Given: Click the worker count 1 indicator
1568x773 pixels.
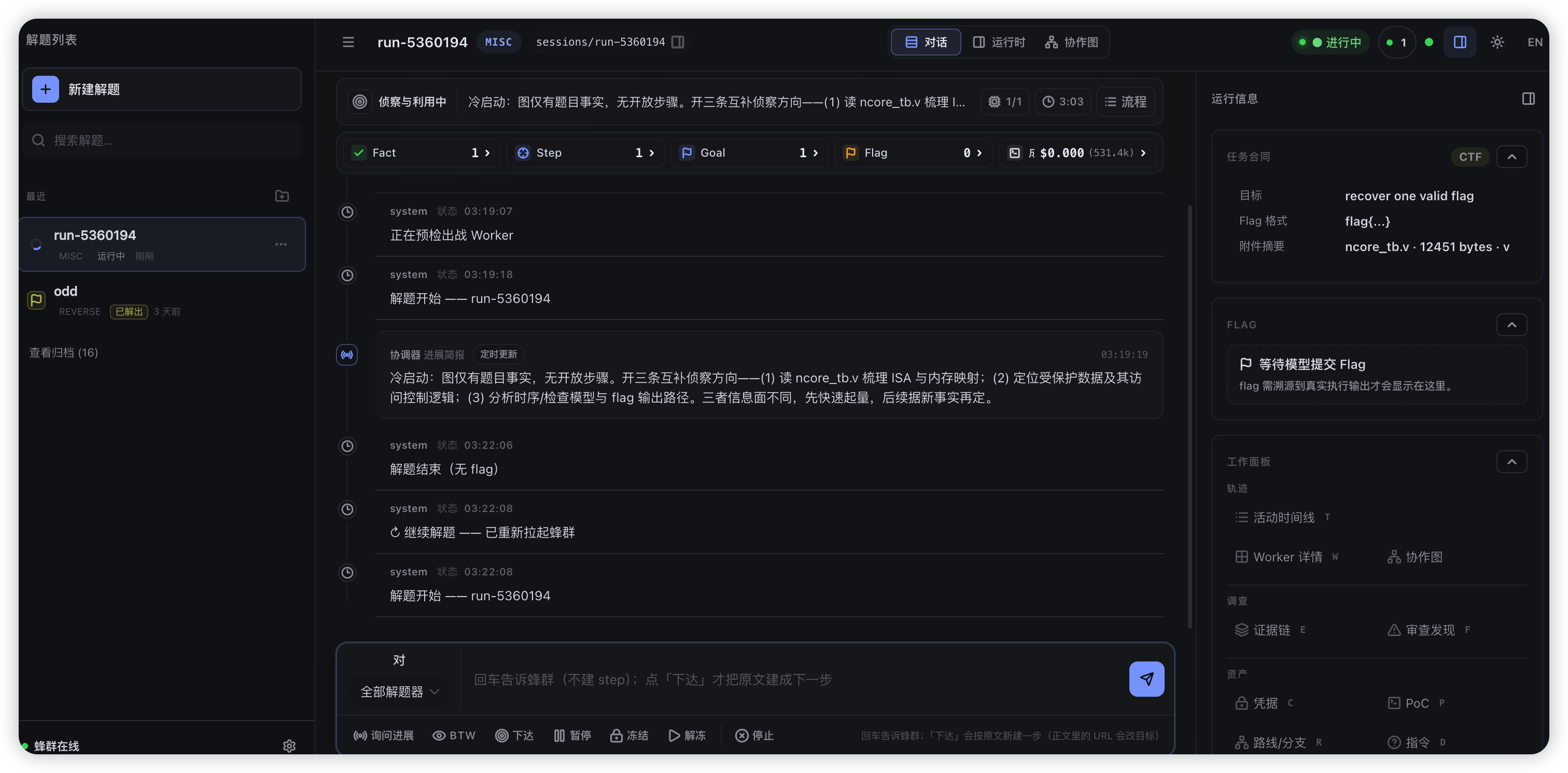Looking at the screenshot, I should pos(1397,42).
